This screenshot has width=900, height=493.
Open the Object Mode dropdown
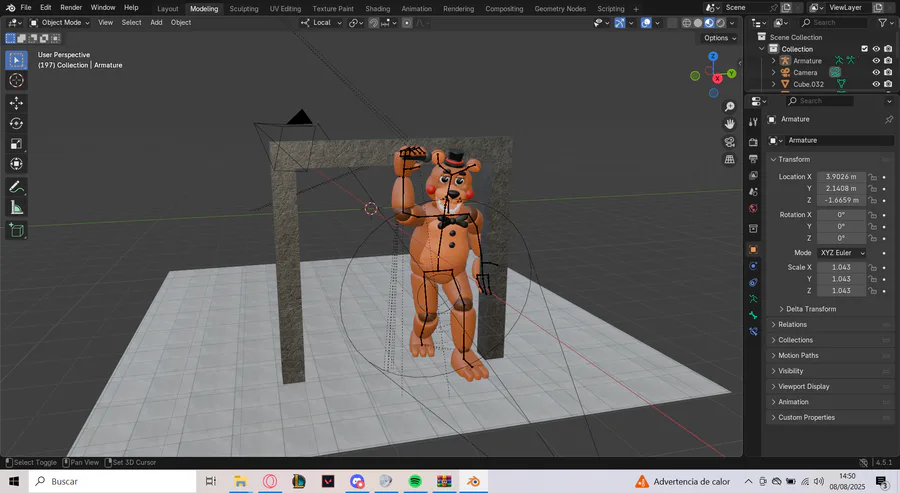[60, 23]
